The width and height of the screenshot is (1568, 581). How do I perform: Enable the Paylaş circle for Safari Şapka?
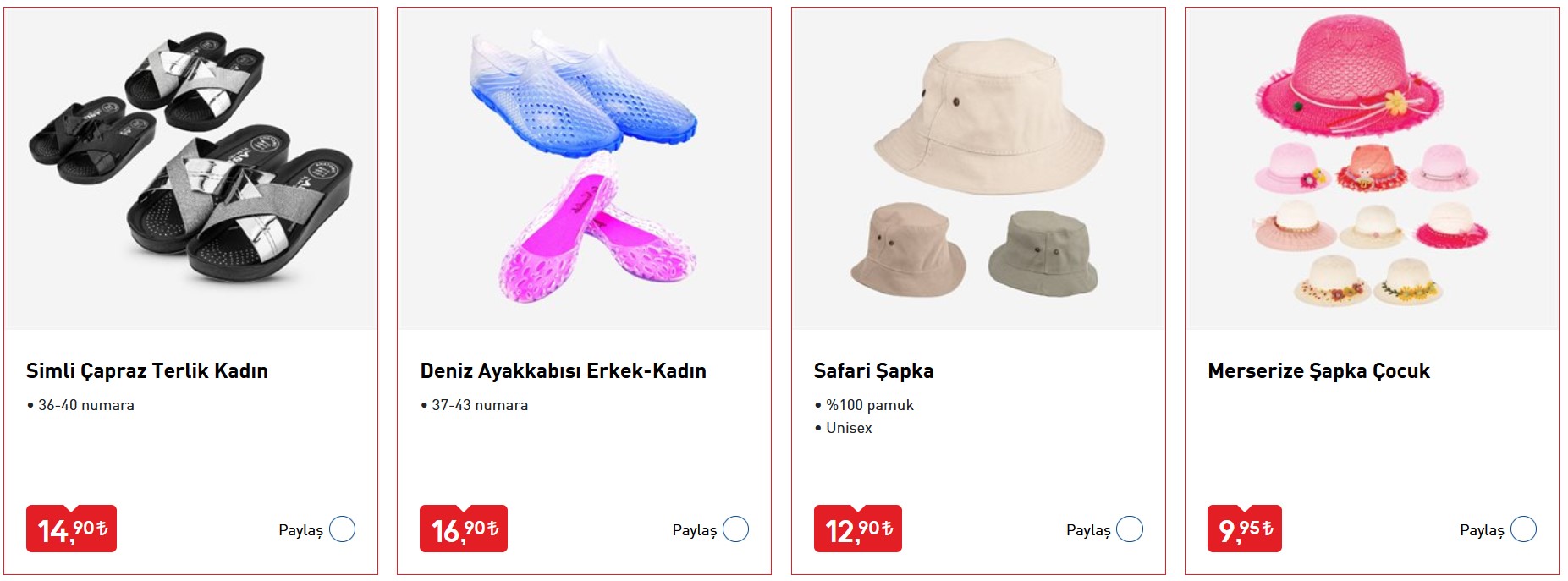pyautogui.click(x=1129, y=529)
